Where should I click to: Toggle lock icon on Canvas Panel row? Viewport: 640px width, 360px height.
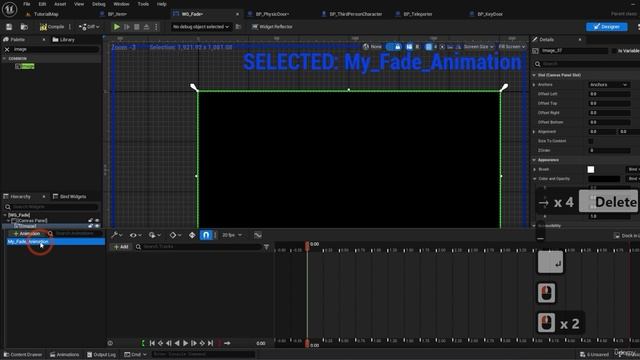pos(91,221)
